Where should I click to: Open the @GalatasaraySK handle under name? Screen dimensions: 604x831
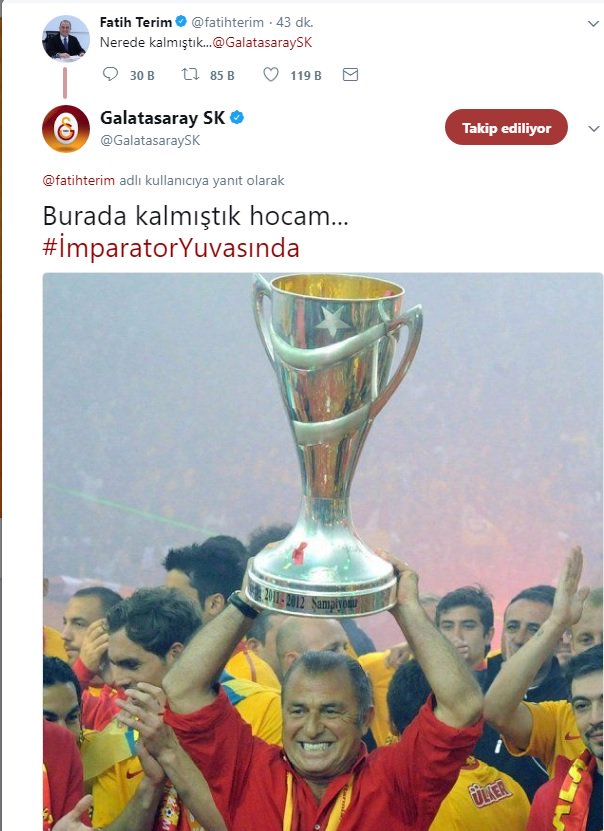(150, 140)
